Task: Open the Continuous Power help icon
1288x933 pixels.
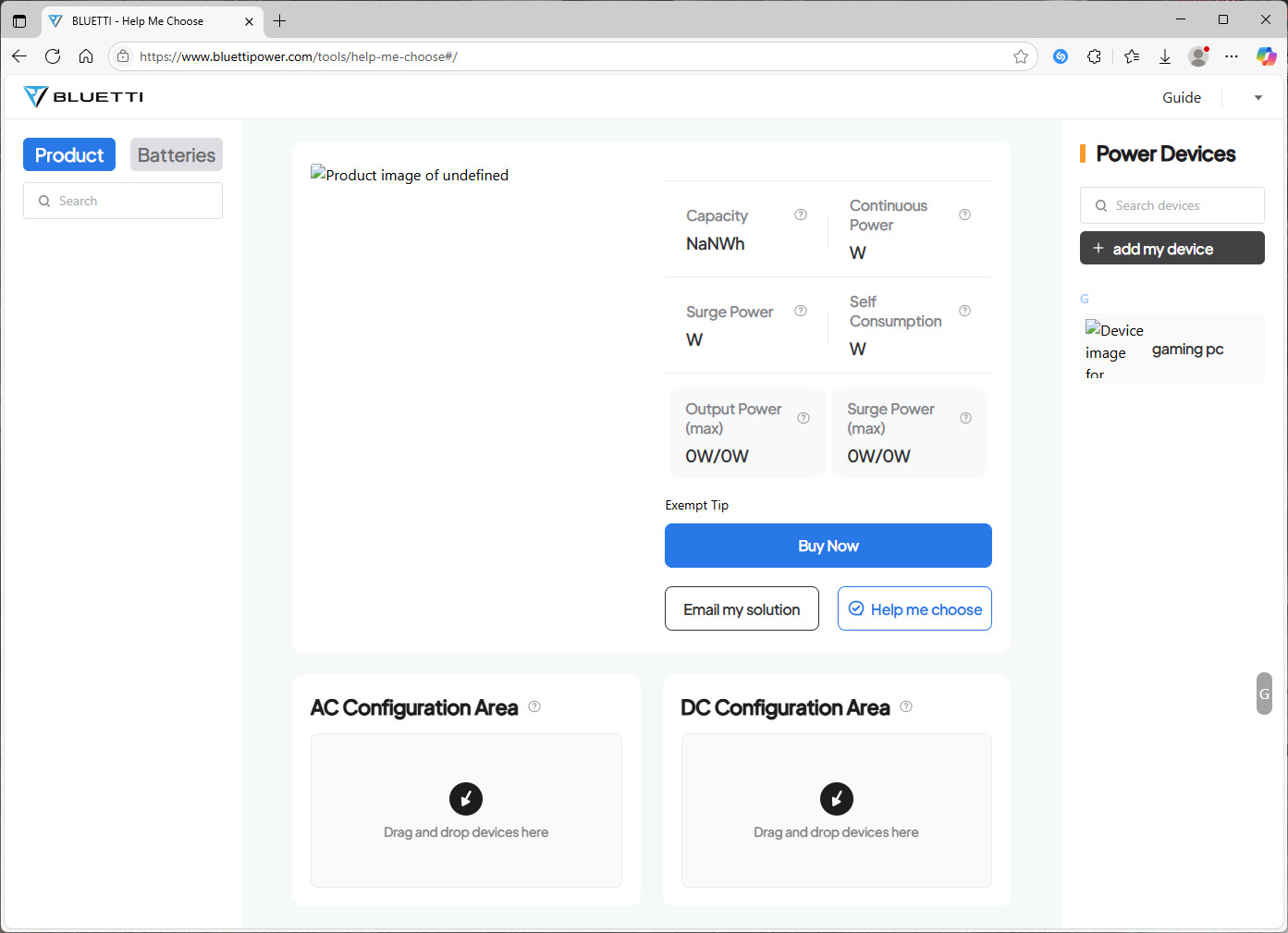Action: [x=964, y=215]
